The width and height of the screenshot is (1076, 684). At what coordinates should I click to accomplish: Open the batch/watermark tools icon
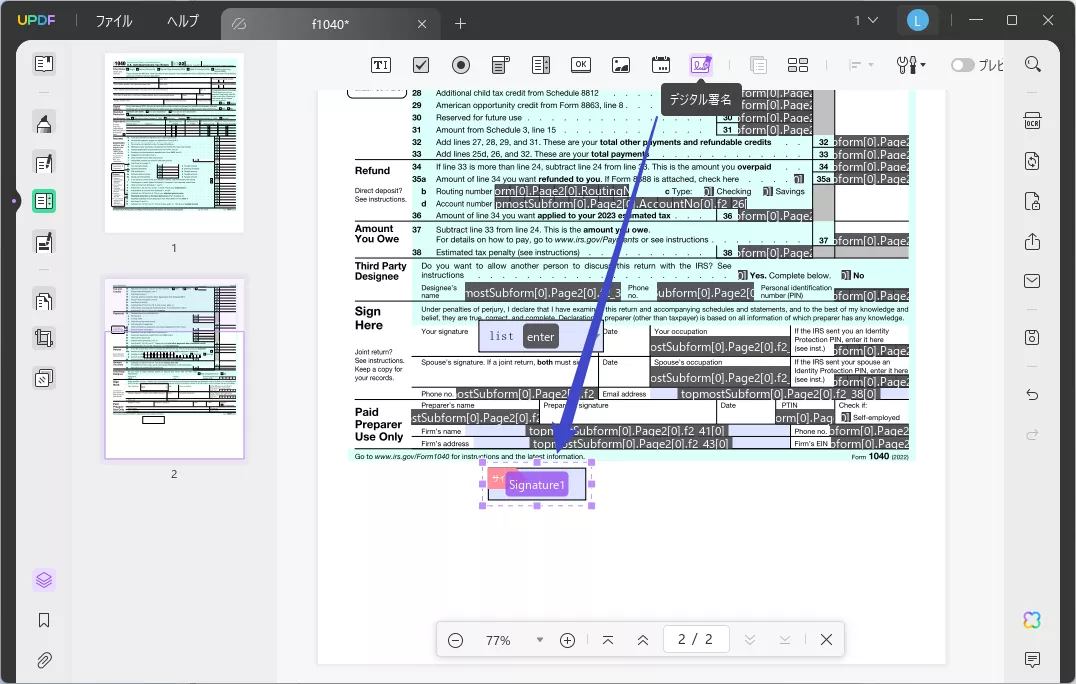[44, 378]
